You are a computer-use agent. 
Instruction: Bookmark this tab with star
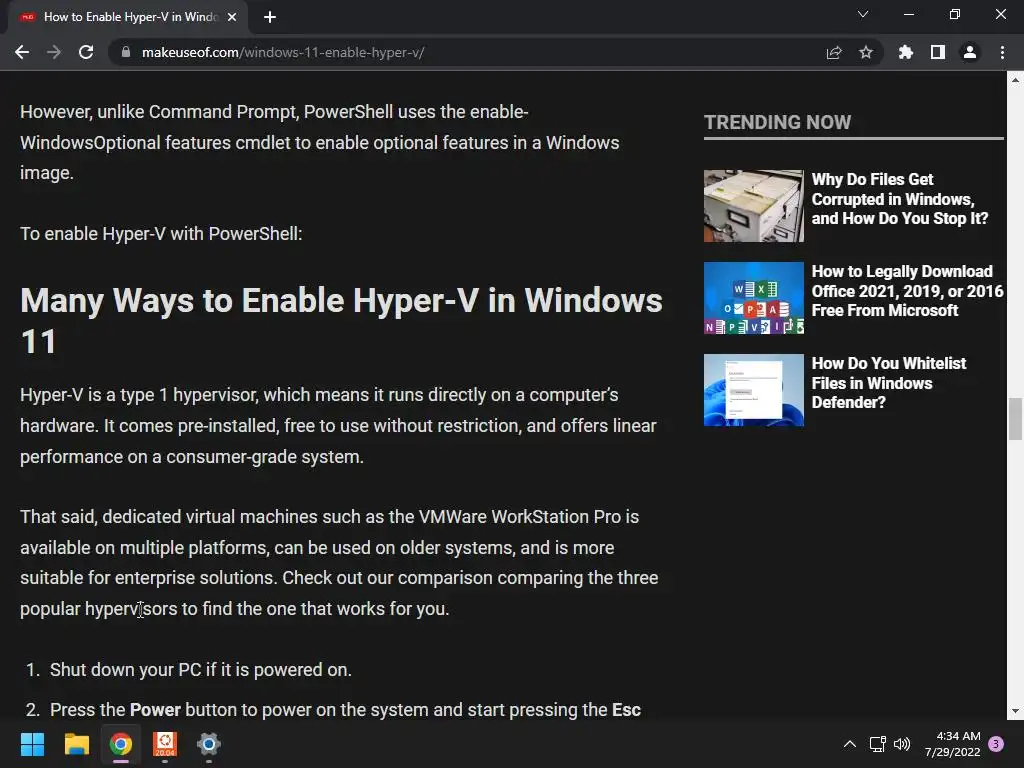(865, 52)
